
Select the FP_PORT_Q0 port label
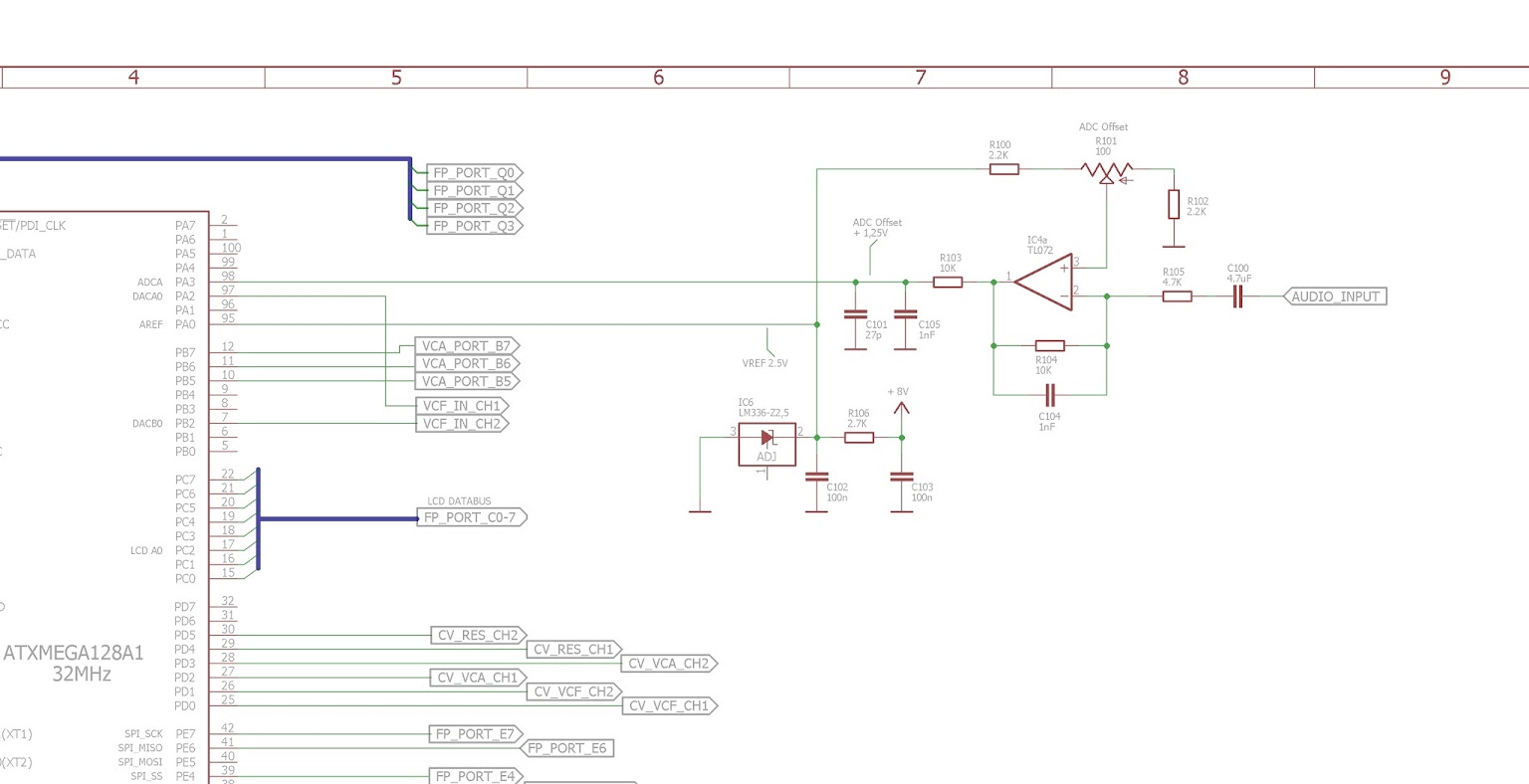tap(474, 173)
